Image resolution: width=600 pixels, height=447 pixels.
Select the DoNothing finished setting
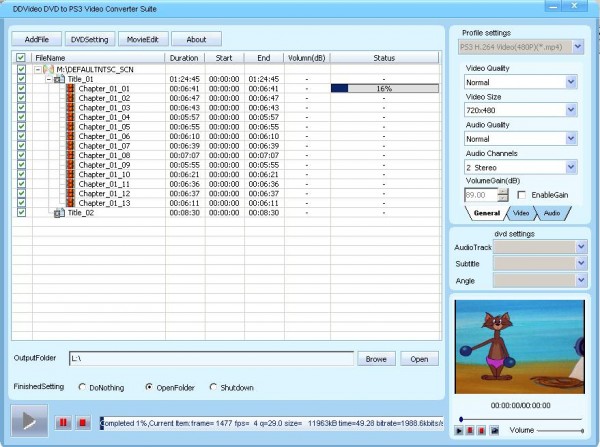81,387
